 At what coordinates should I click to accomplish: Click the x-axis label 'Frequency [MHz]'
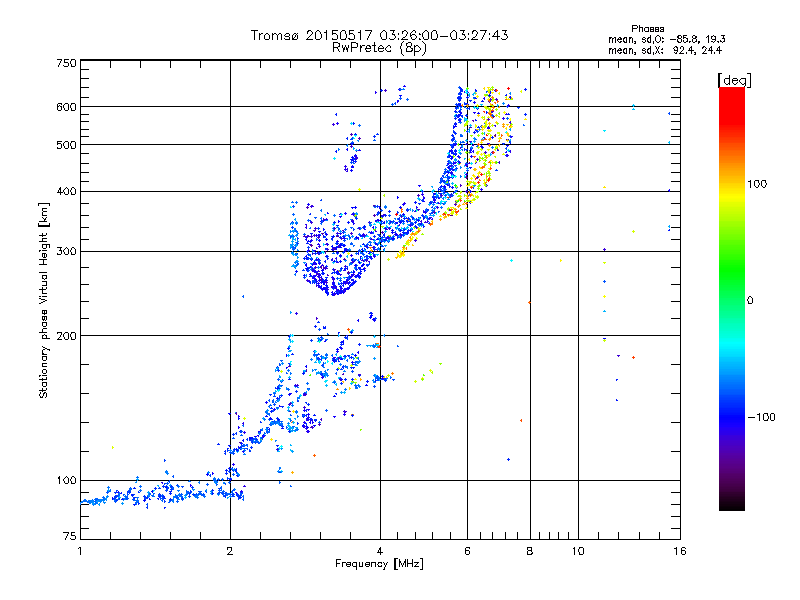pyautogui.click(x=379, y=564)
